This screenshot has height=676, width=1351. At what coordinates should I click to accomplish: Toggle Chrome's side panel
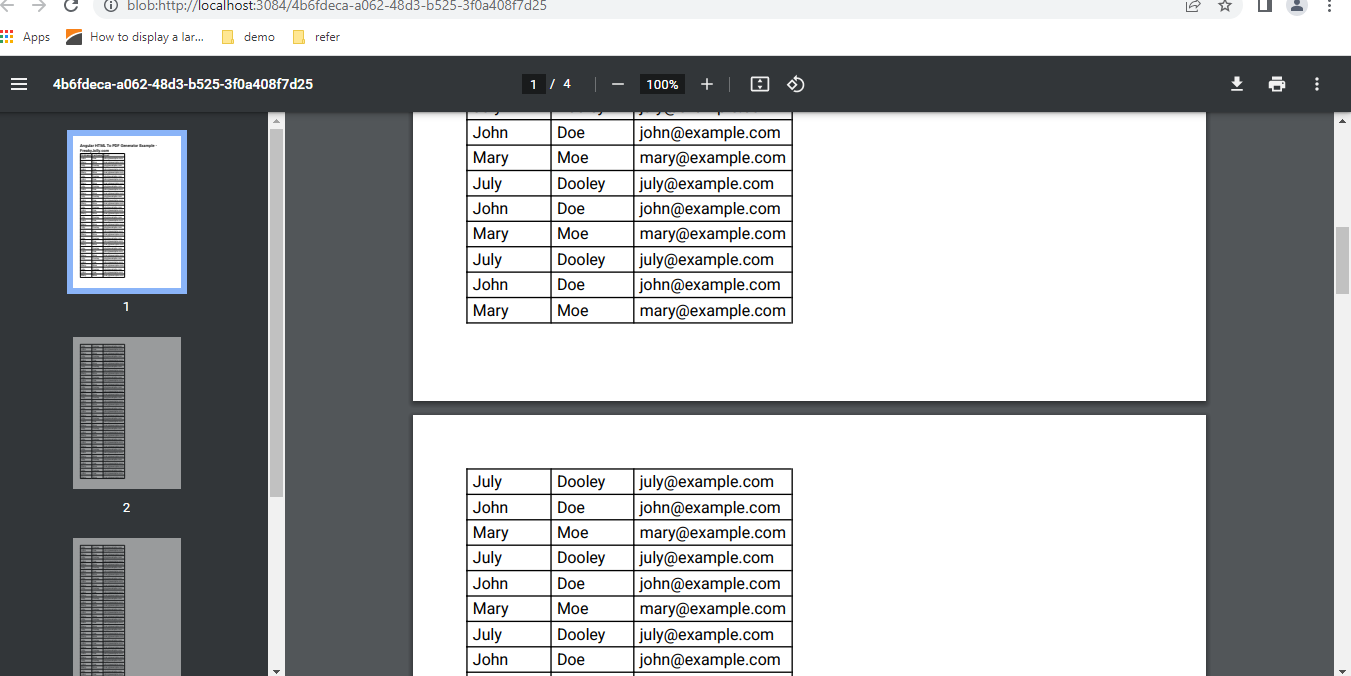pyautogui.click(x=1263, y=7)
